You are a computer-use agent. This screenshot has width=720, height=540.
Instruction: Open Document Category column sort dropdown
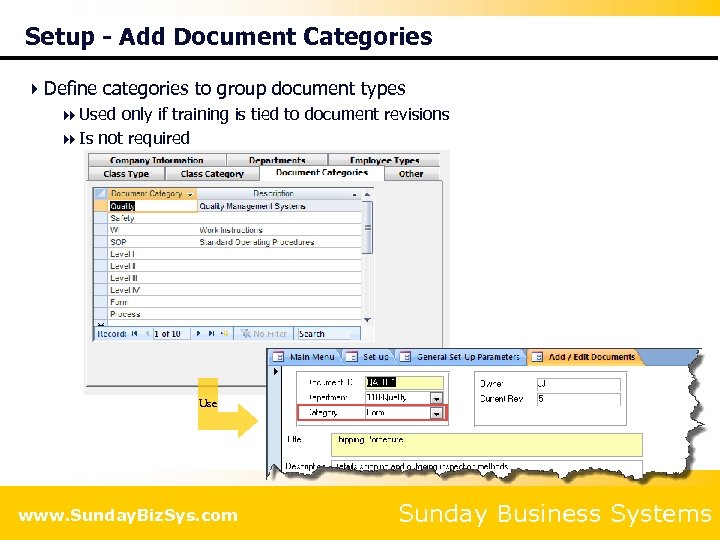(190, 194)
